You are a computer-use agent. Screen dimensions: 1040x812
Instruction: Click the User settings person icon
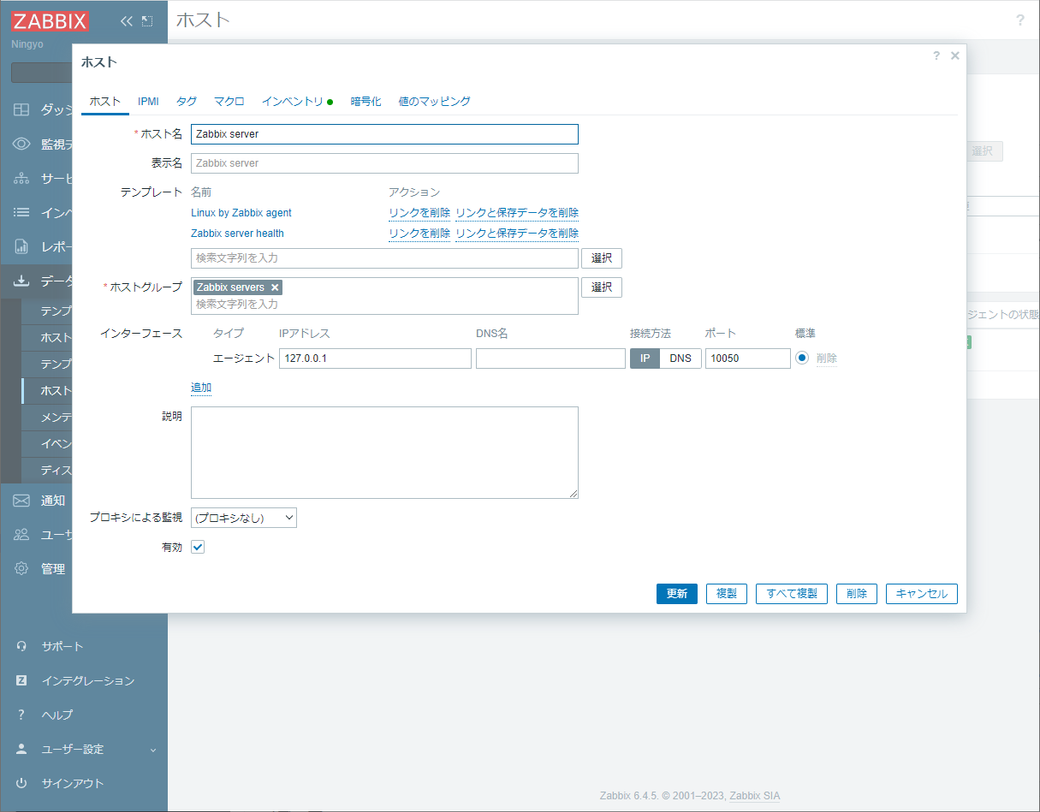(x=21, y=749)
